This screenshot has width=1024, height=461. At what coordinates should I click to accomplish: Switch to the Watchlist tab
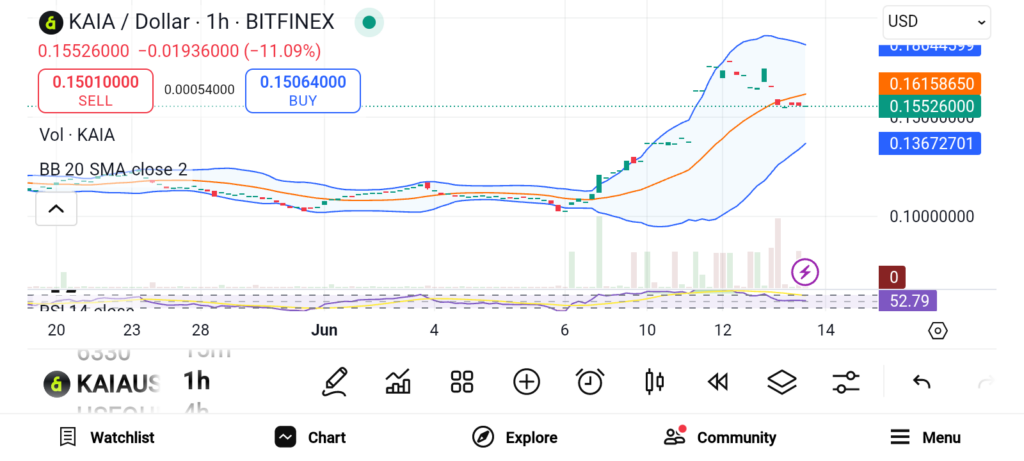click(x=107, y=437)
